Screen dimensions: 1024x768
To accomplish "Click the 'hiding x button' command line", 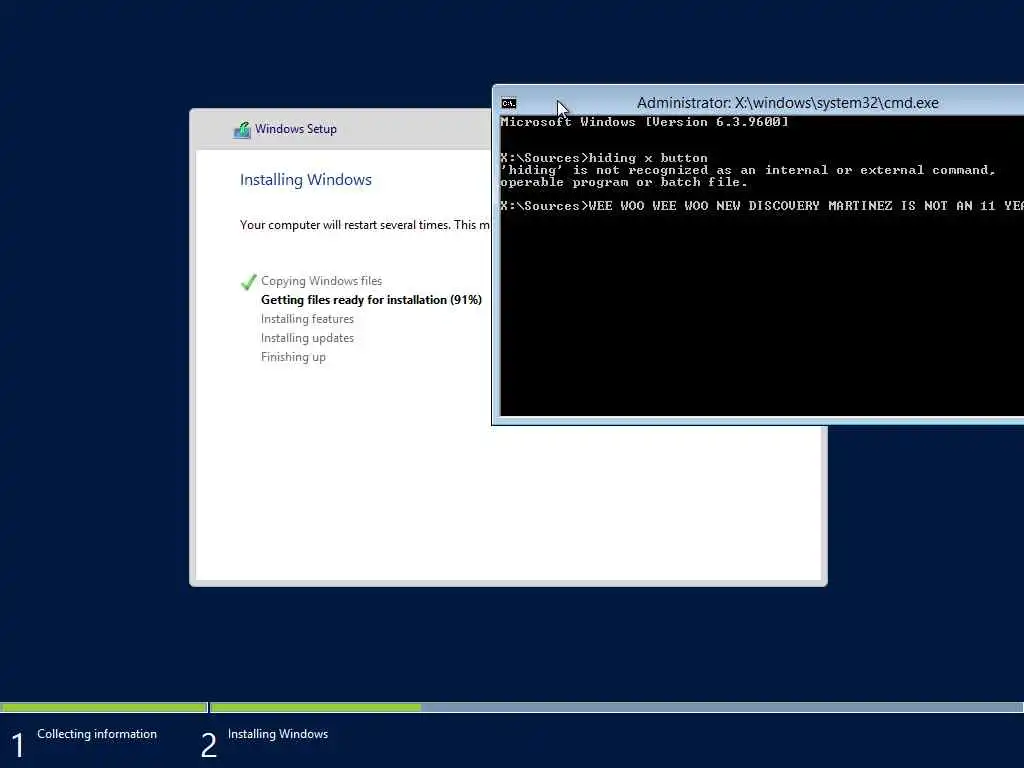I will (603, 157).
